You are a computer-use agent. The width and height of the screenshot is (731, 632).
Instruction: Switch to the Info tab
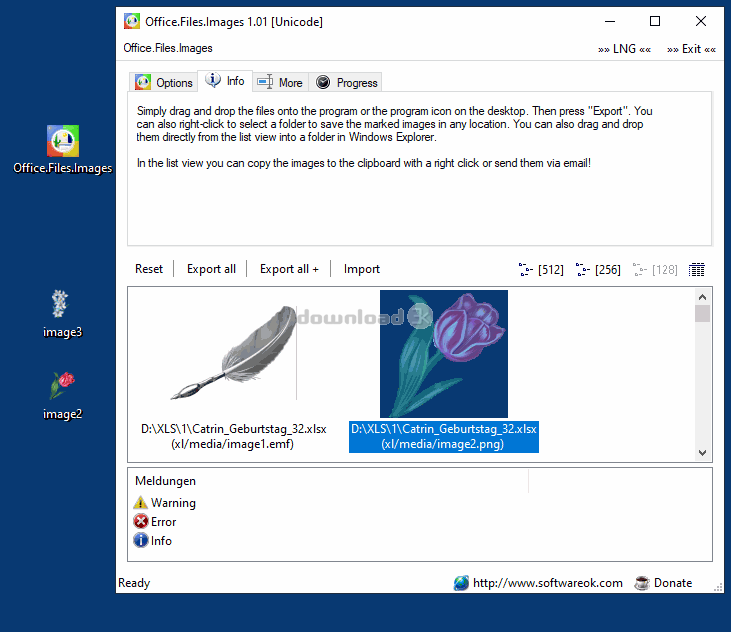(225, 81)
